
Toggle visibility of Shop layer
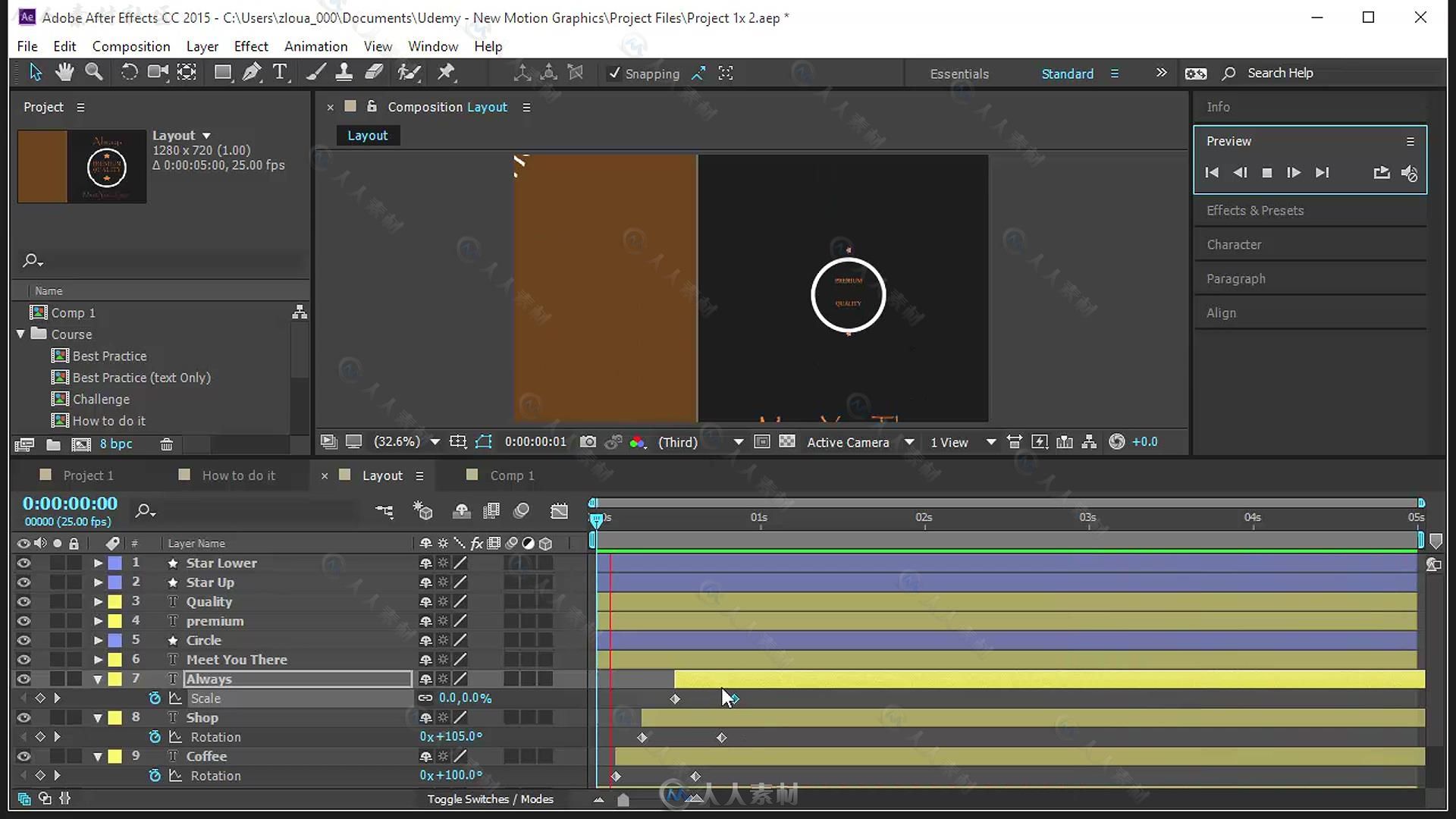pyautogui.click(x=23, y=717)
